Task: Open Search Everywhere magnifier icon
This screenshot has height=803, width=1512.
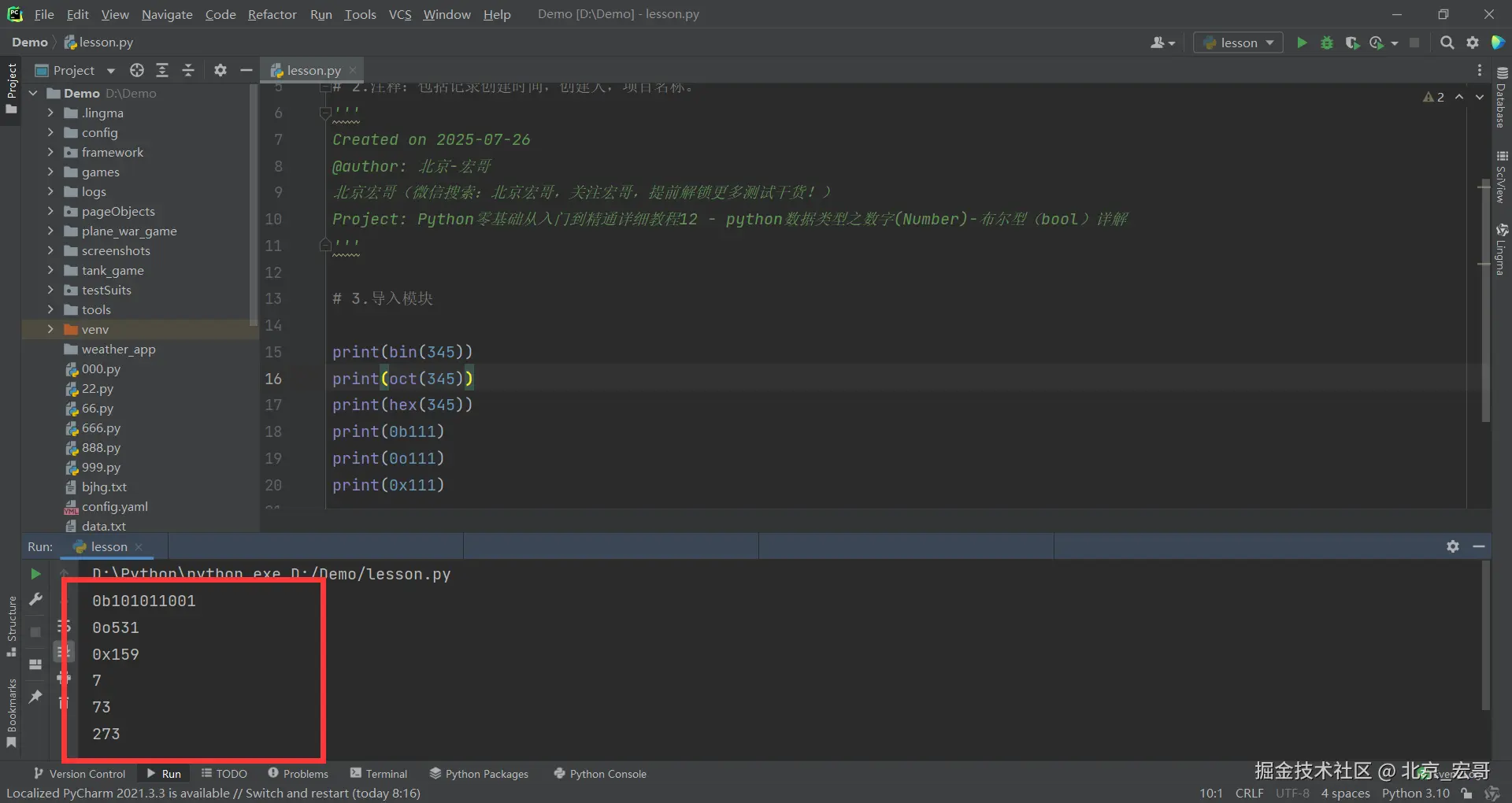Action: [x=1447, y=43]
